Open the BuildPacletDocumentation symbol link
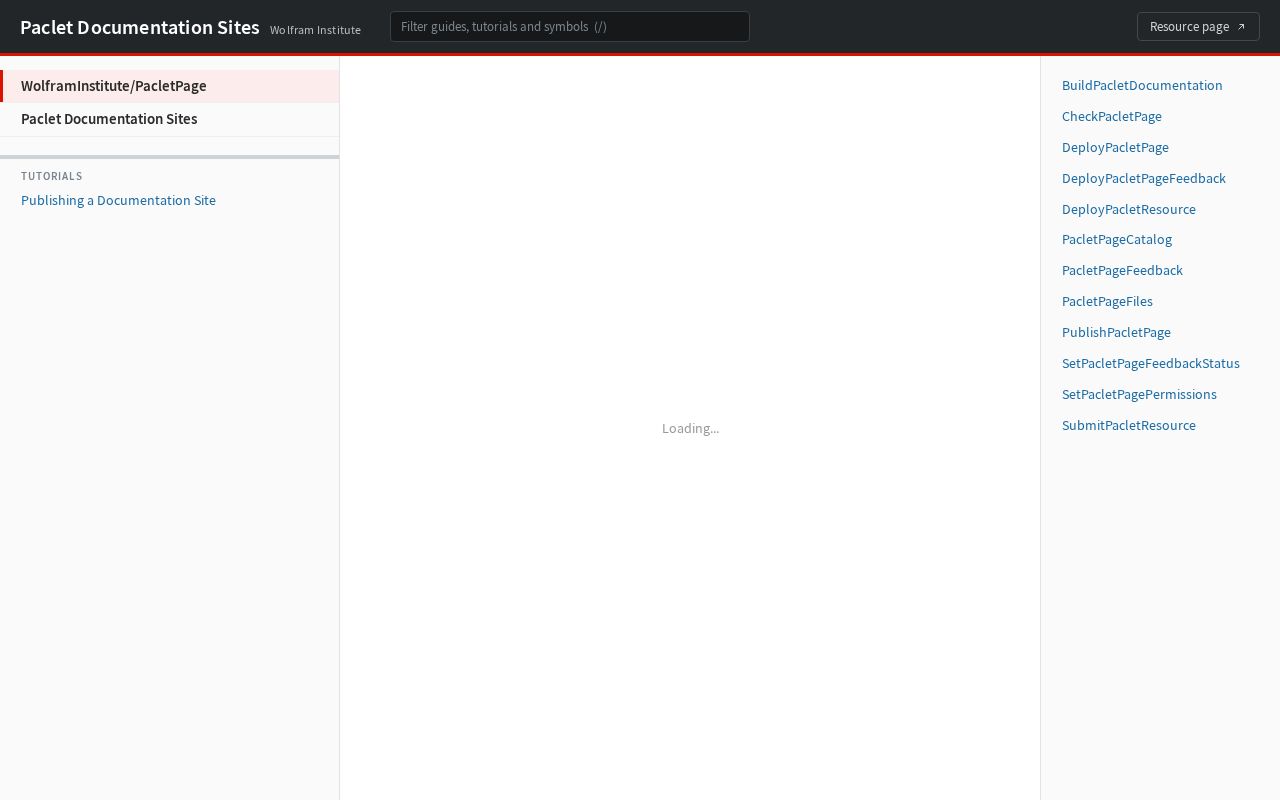This screenshot has height=800, width=1280. click(x=1142, y=85)
